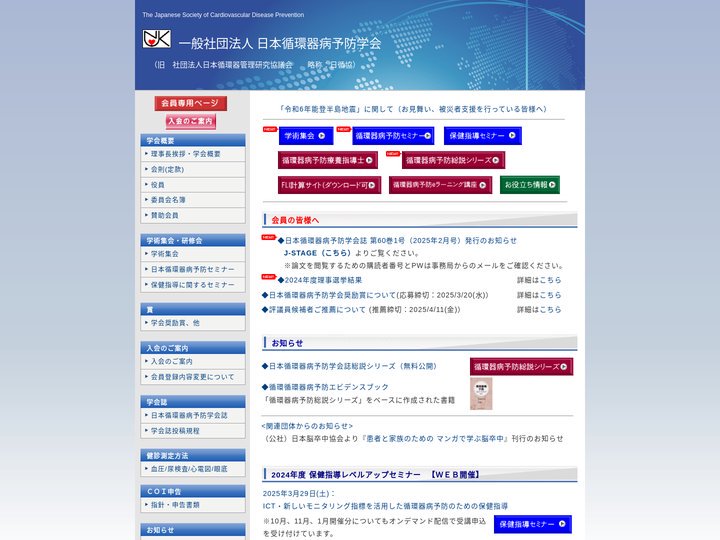Viewport: 720px width, 540px height.
Task: Click the evidence book cover thumbnail
Action: pyautogui.click(x=481, y=394)
